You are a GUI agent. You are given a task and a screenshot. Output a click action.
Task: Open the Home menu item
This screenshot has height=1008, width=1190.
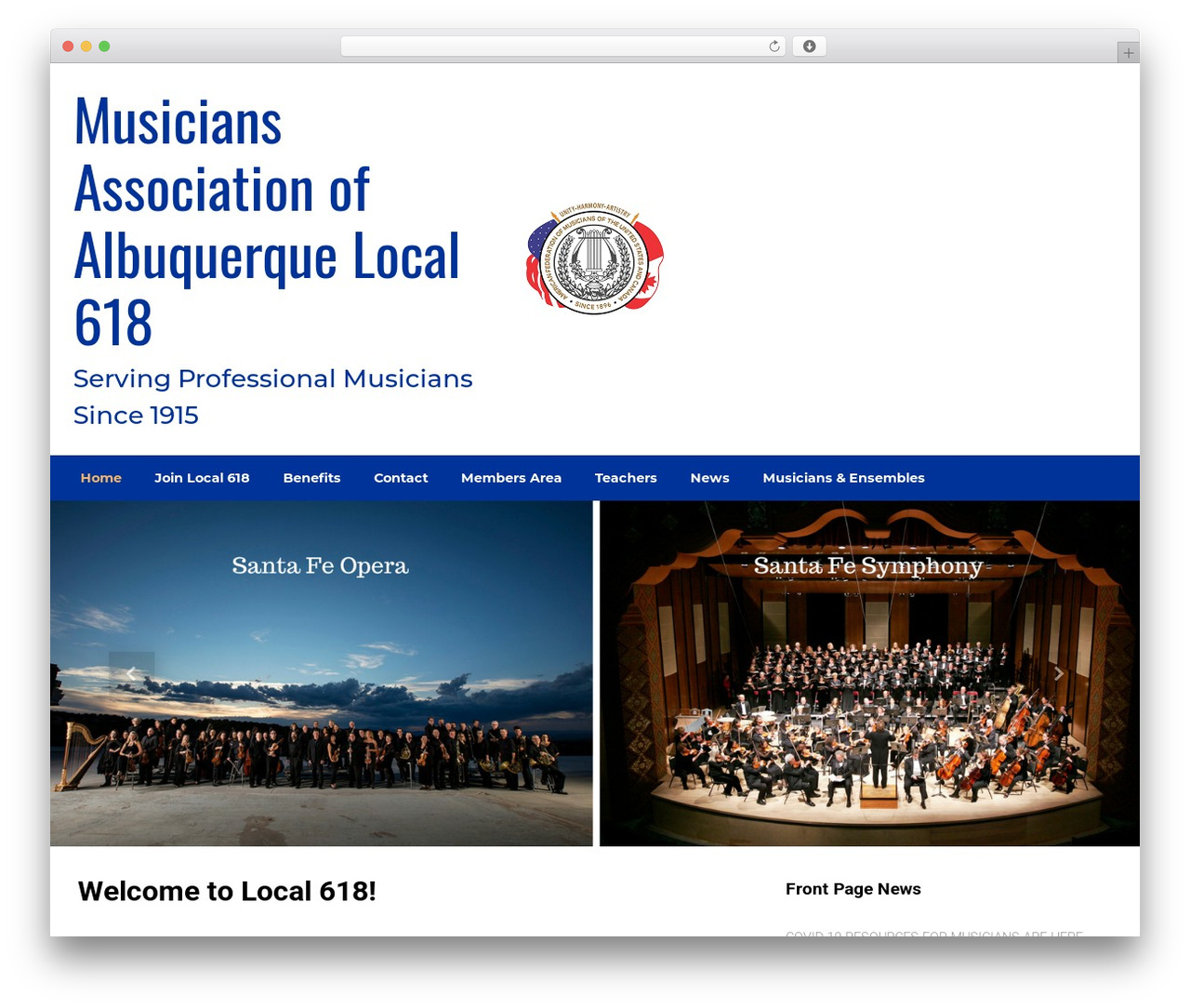click(101, 478)
